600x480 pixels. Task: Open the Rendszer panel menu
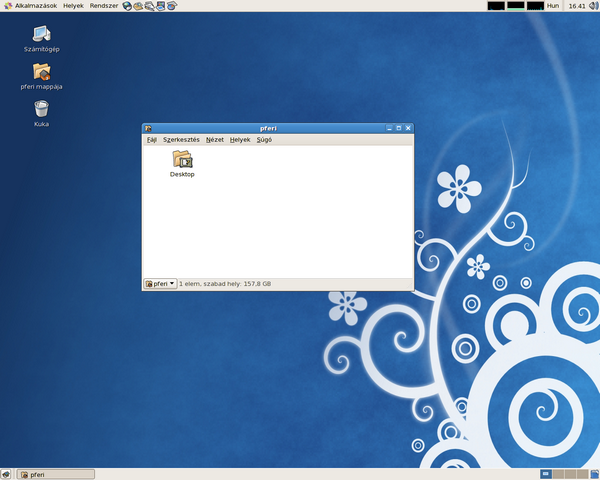(x=103, y=6)
